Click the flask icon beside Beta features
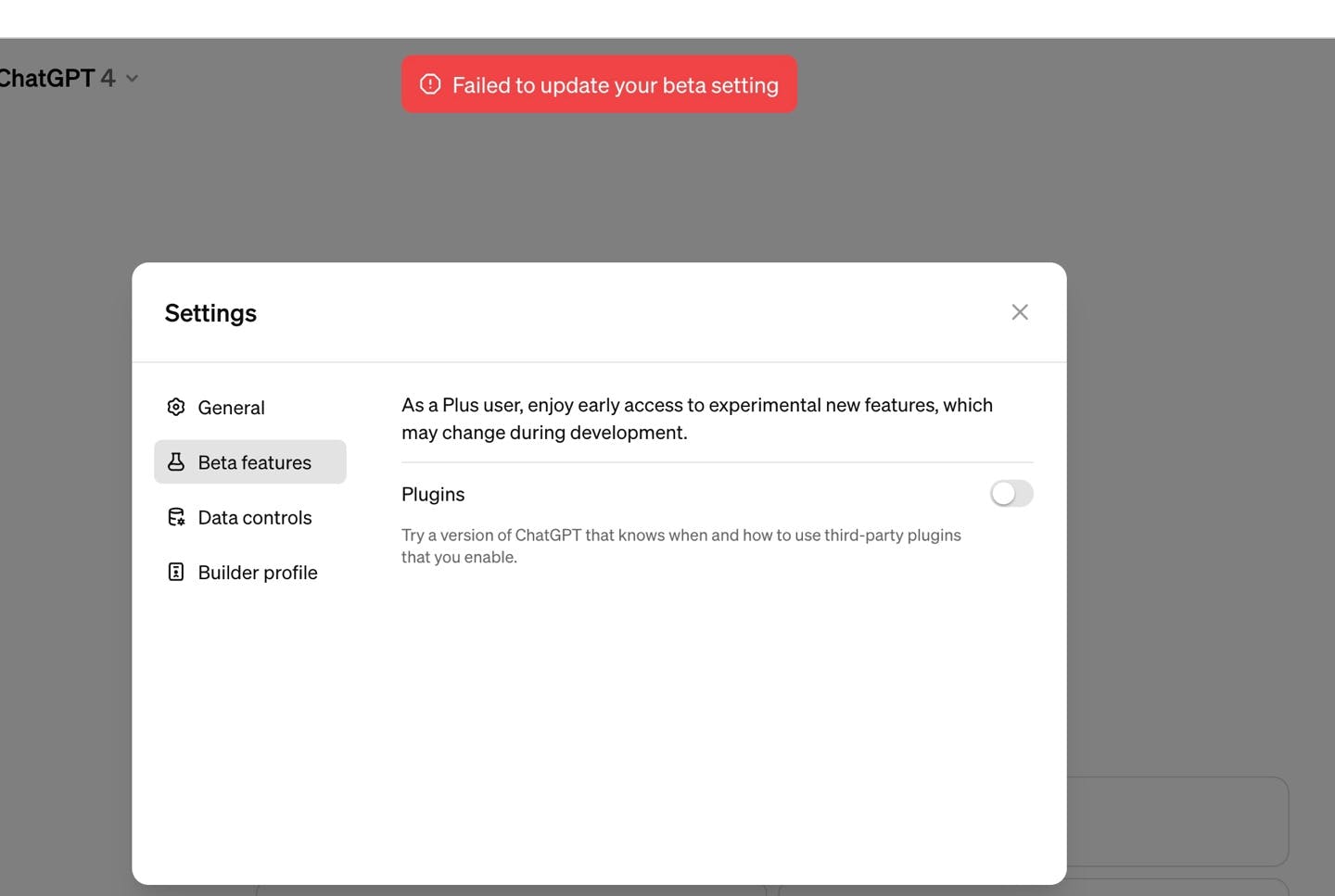 click(176, 461)
